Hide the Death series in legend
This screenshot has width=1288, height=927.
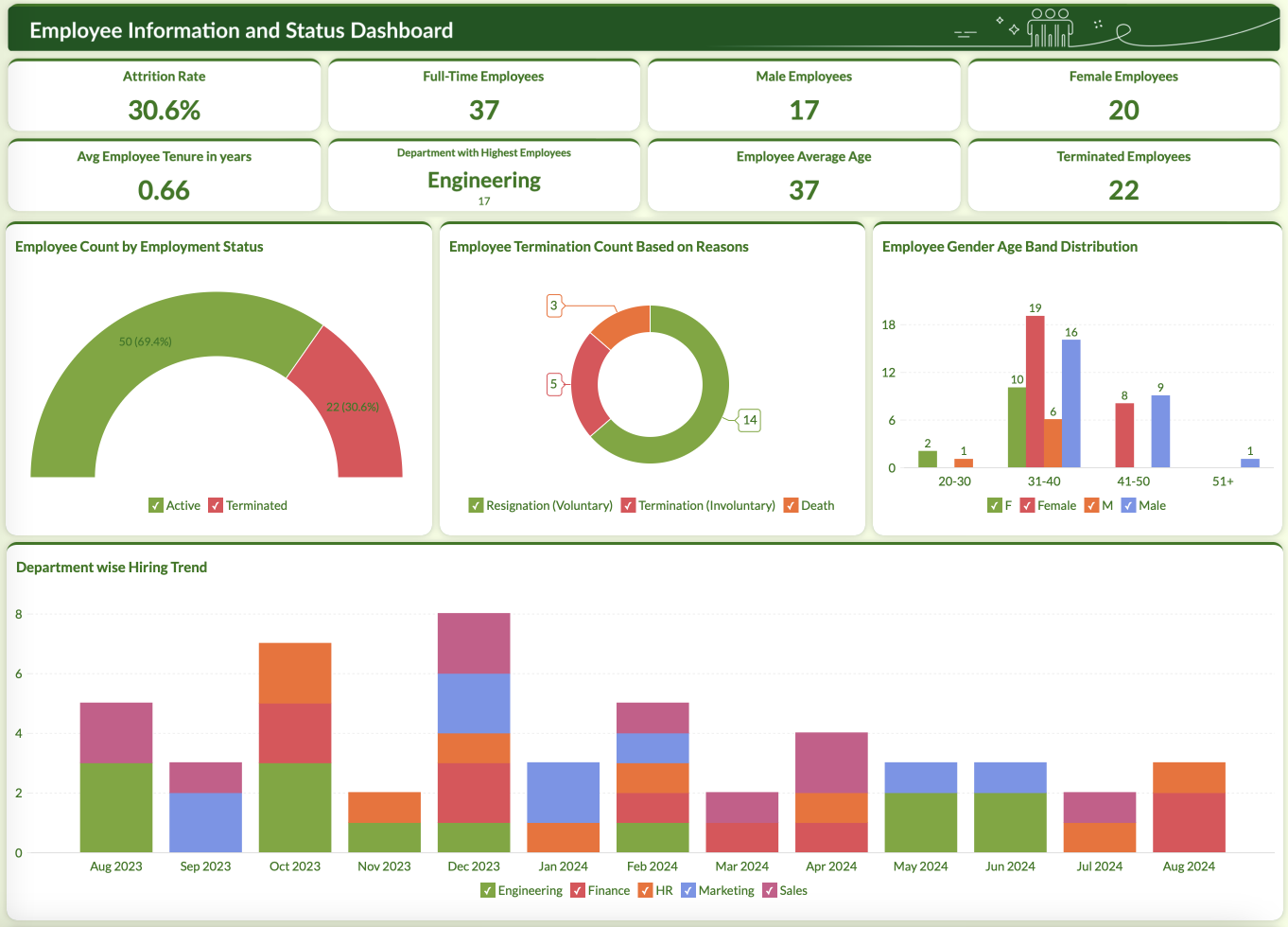pyautogui.click(x=792, y=505)
